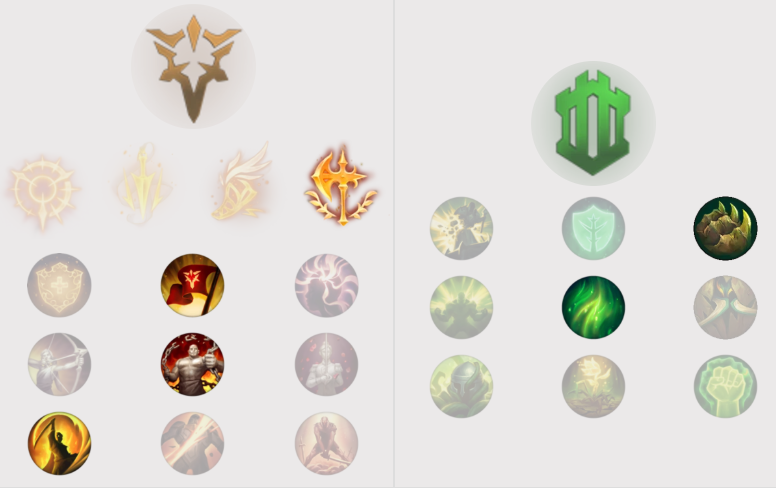The image size is (776, 490).
Task: Choose the Last Stand rune
Action: click(326, 443)
